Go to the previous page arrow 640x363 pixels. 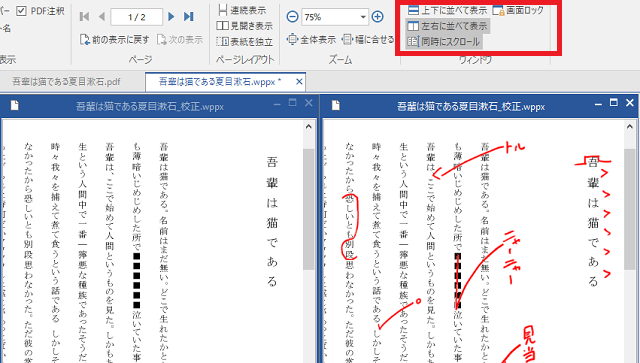click(102, 16)
